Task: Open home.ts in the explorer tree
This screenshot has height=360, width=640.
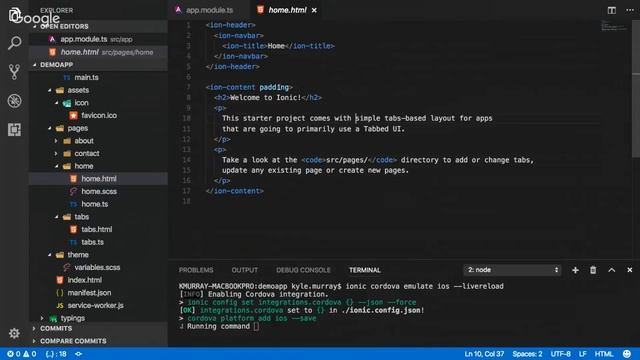Action: click(94, 204)
